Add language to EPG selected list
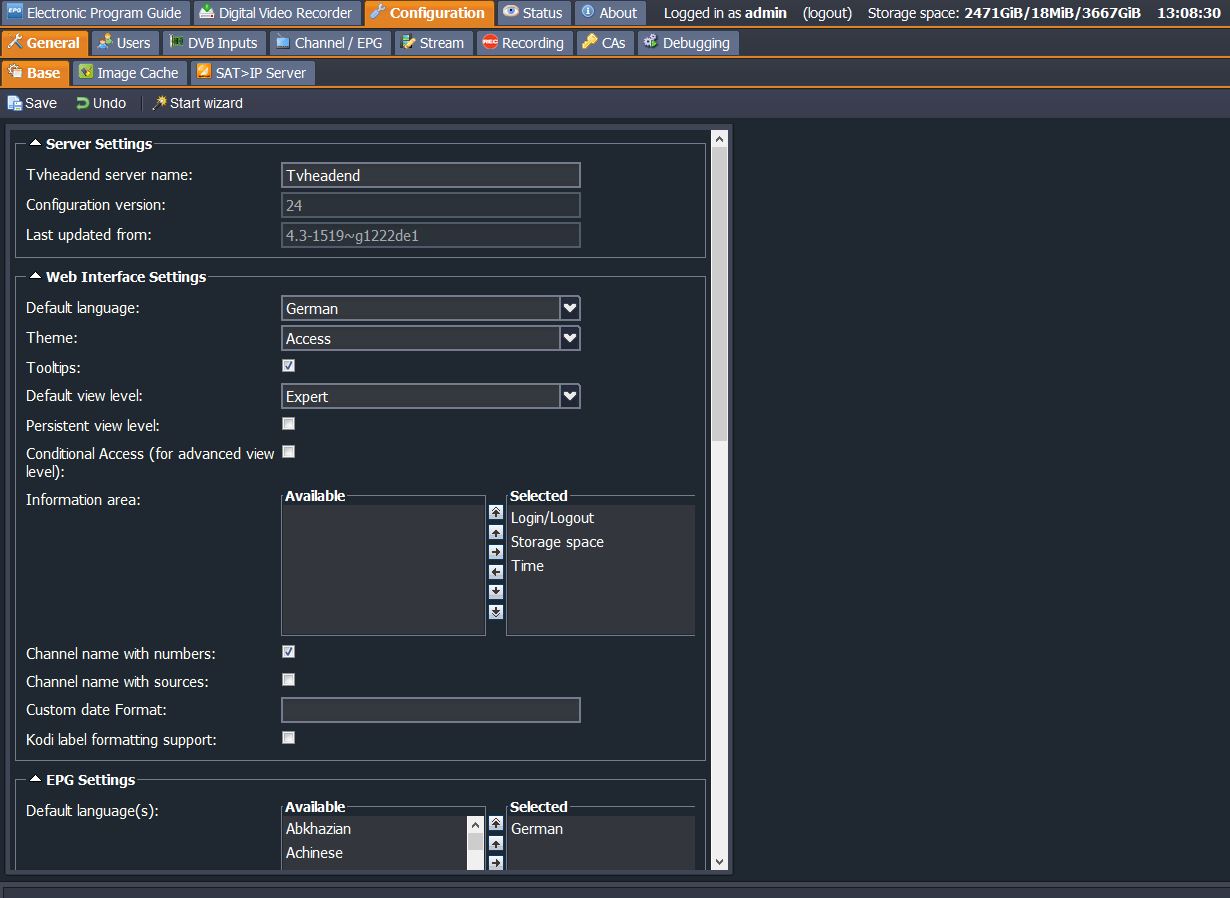 point(496,863)
